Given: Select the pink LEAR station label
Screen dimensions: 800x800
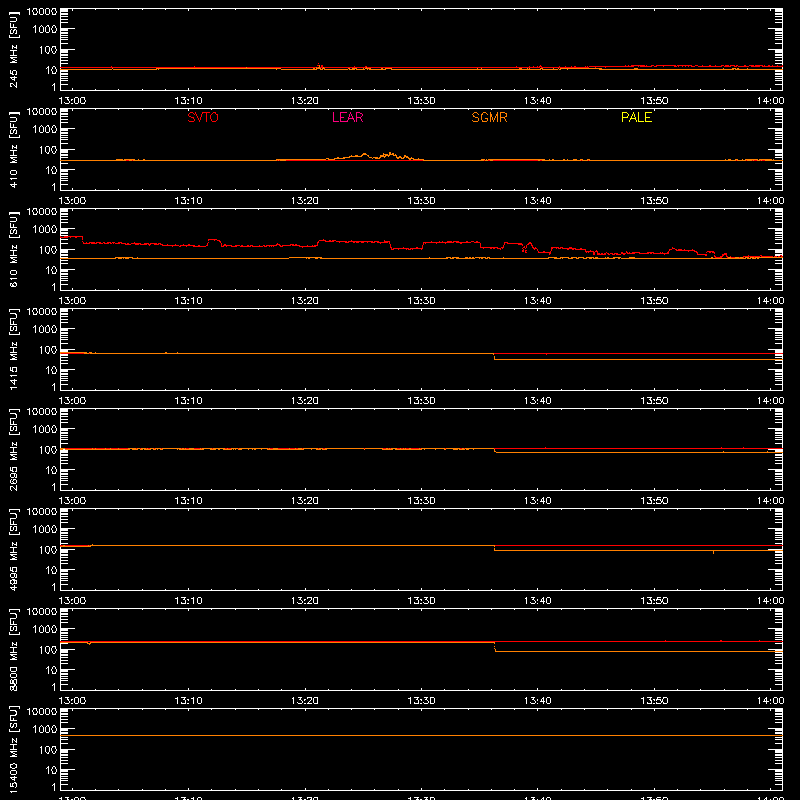Looking at the screenshot, I should pos(347,117).
